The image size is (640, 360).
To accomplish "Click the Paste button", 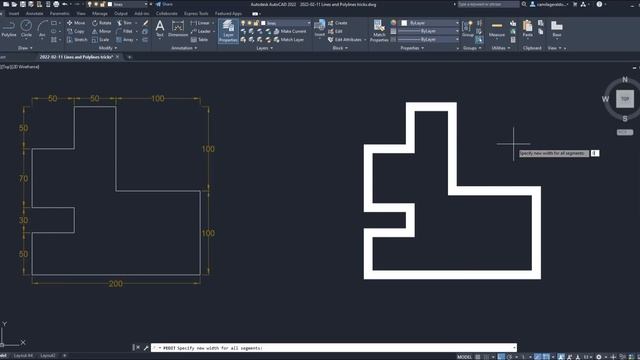I will 527,29.
